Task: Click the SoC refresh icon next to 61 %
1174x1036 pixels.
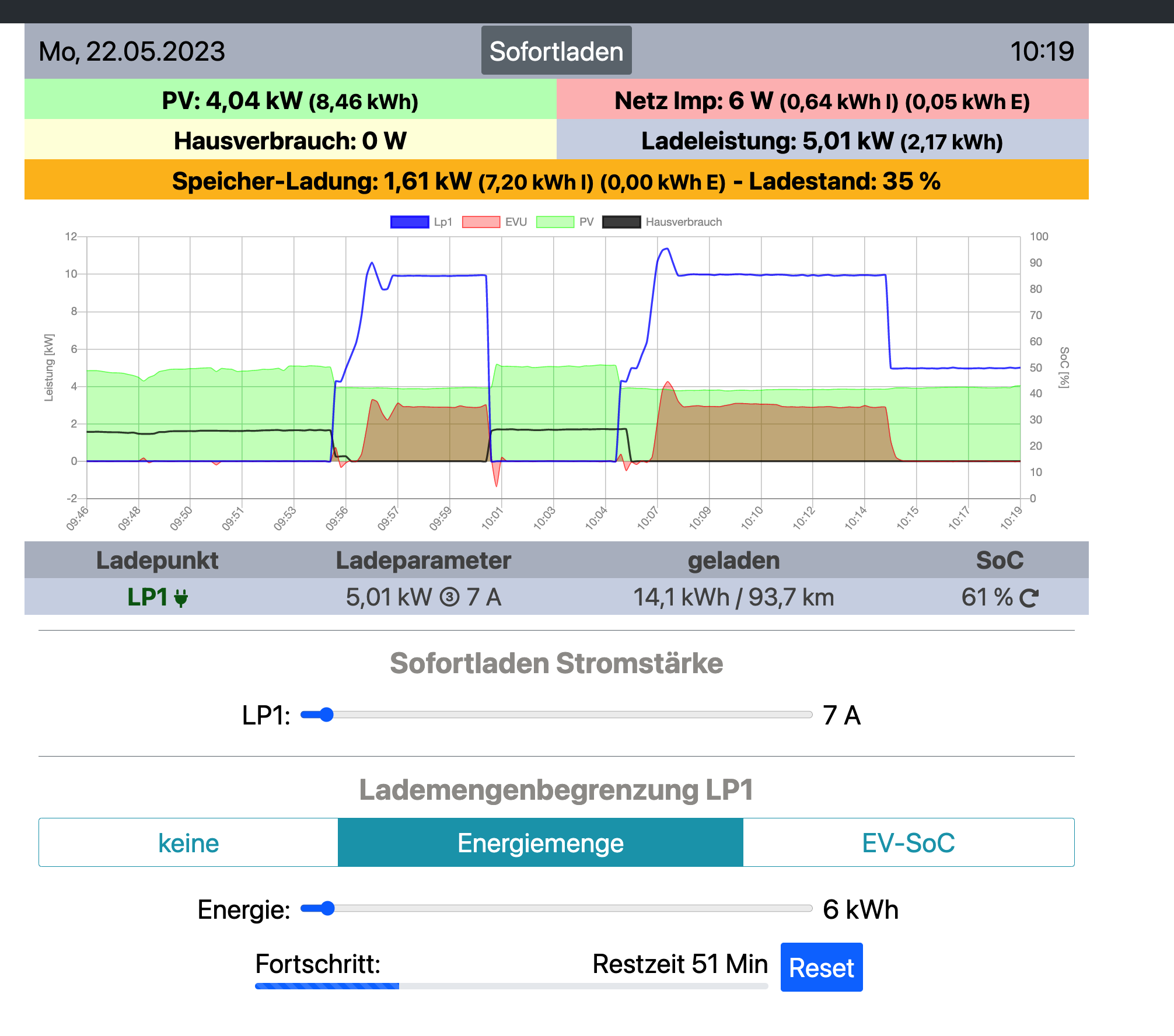Action: pos(1029,598)
